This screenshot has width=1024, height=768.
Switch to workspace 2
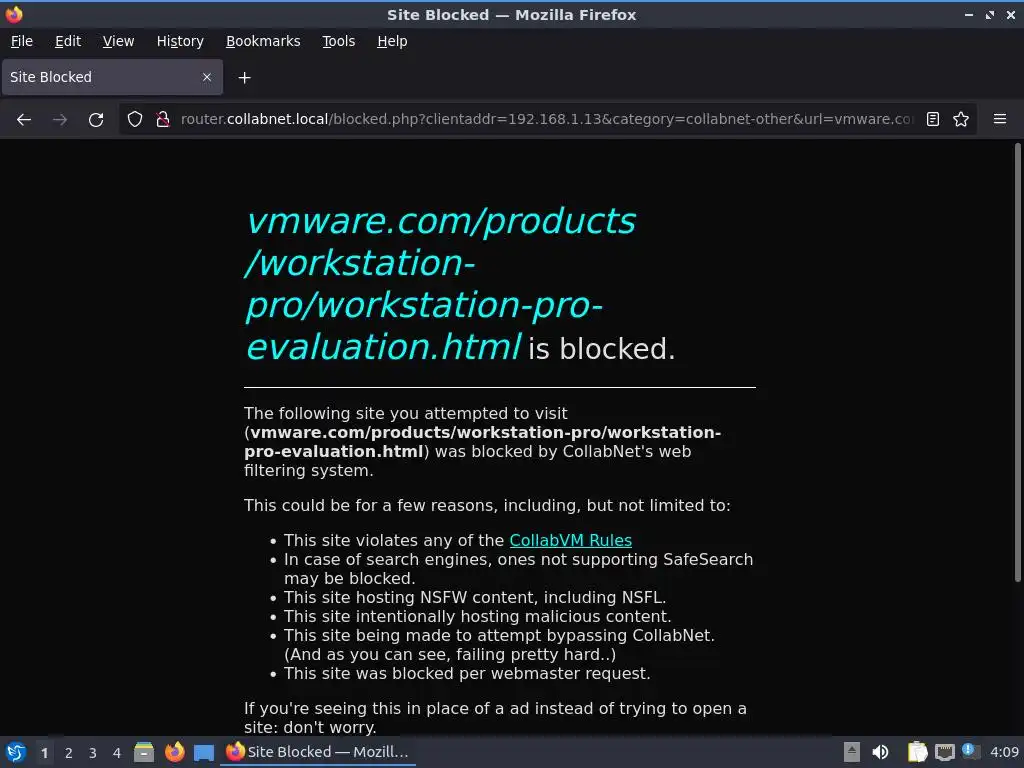point(69,753)
